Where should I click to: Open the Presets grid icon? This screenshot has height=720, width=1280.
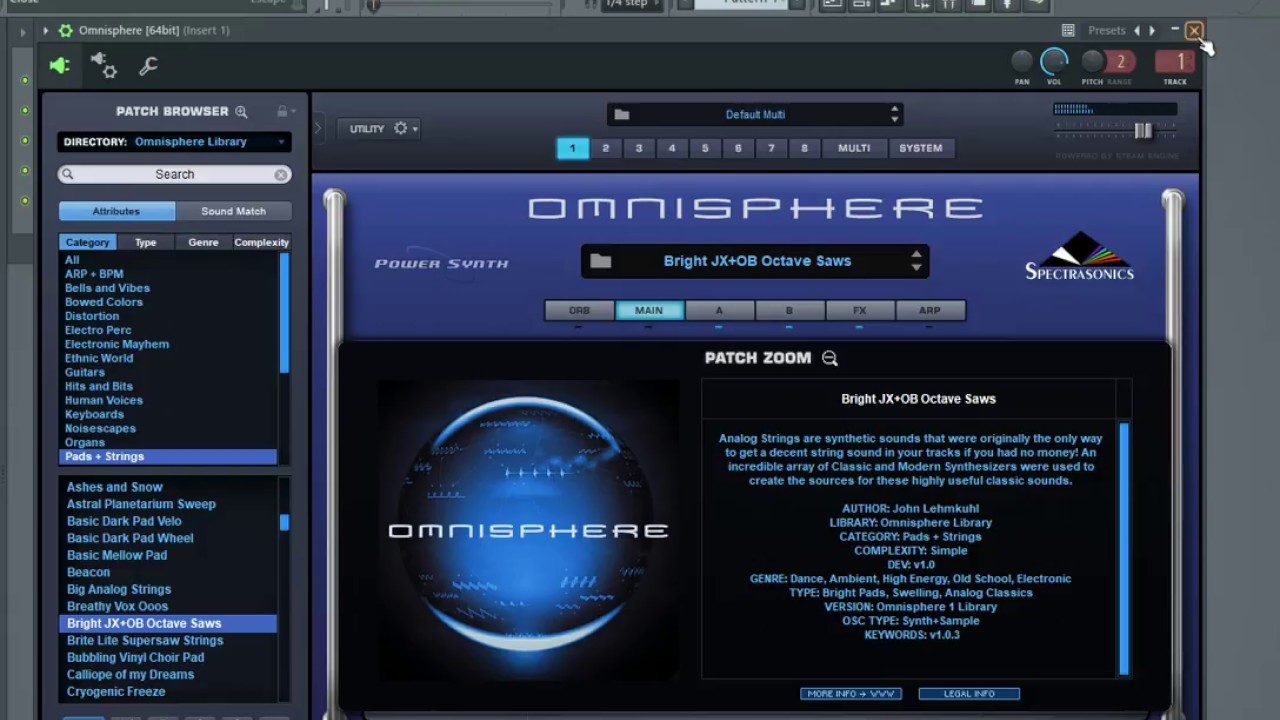[x=1068, y=31]
